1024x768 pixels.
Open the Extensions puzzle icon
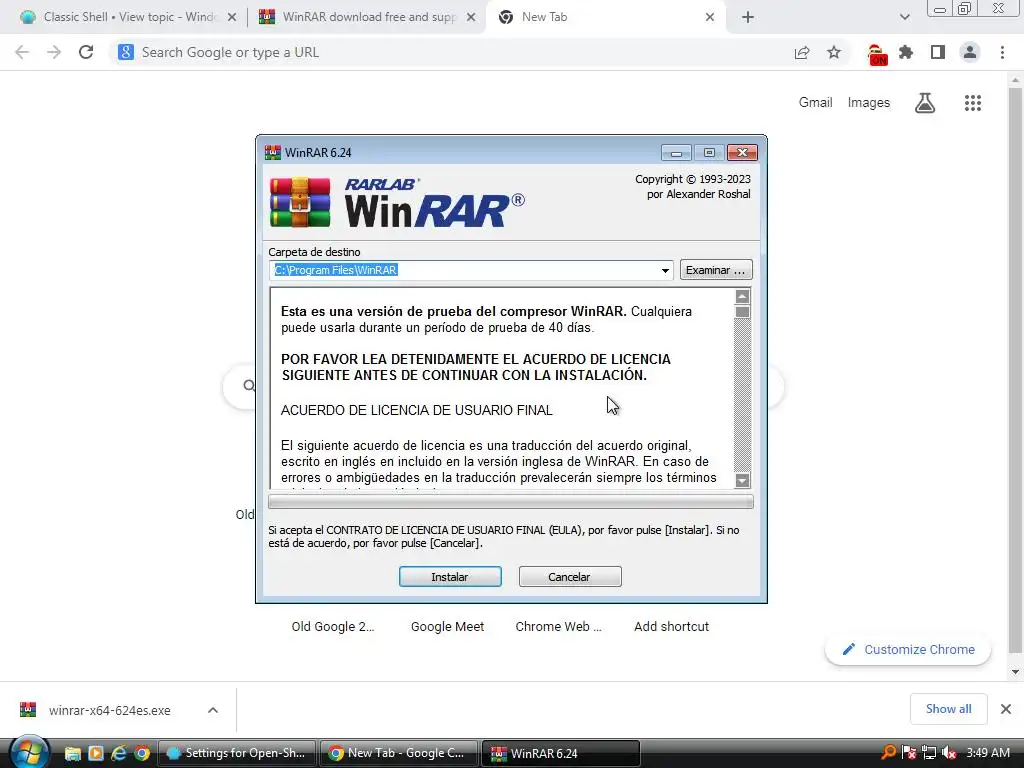pyautogui.click(x=906, y=52)
